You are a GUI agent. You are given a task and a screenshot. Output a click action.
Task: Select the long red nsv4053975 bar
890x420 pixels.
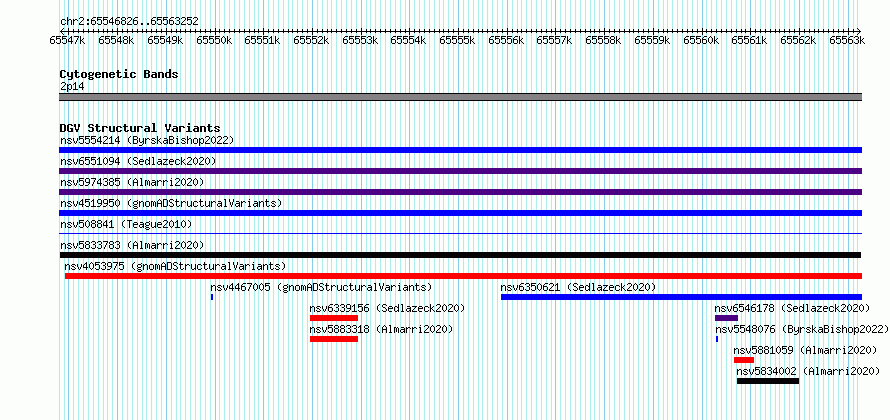click(463, 276)
